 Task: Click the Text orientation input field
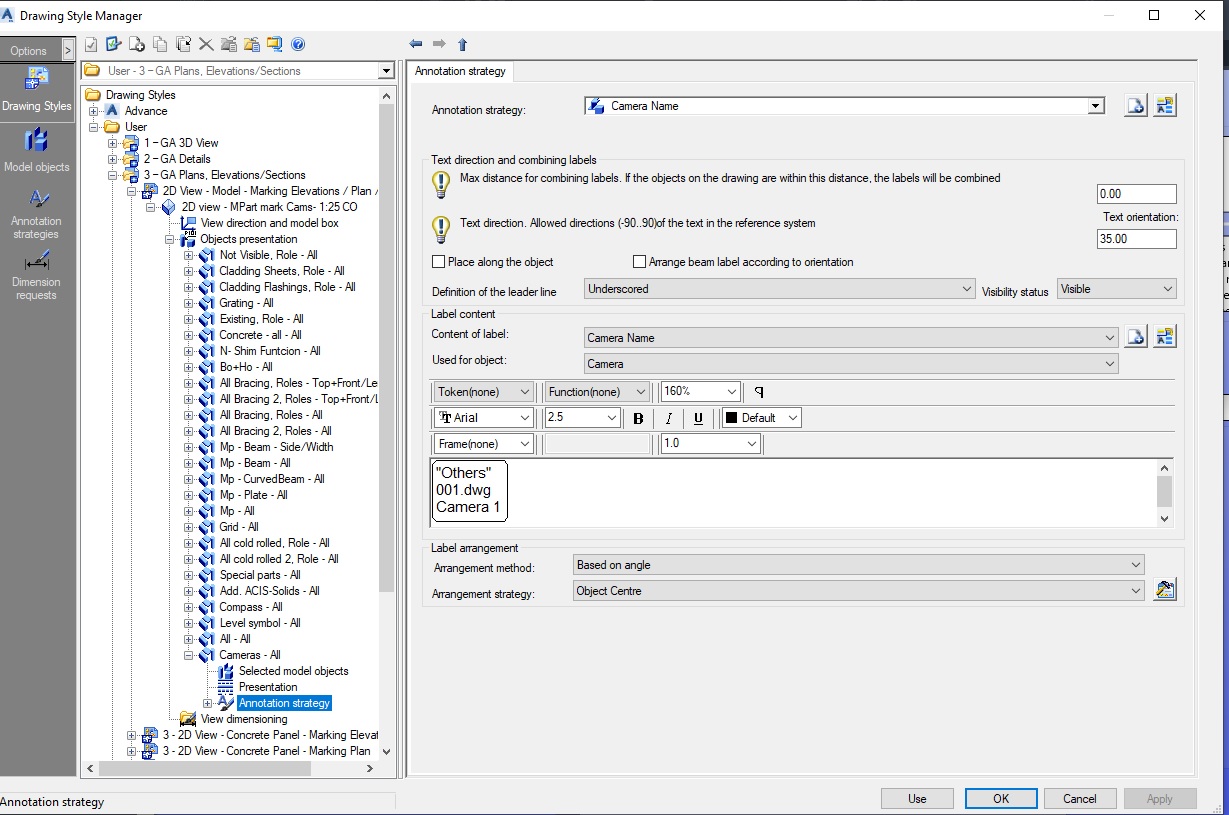[x=1136, y=238]
